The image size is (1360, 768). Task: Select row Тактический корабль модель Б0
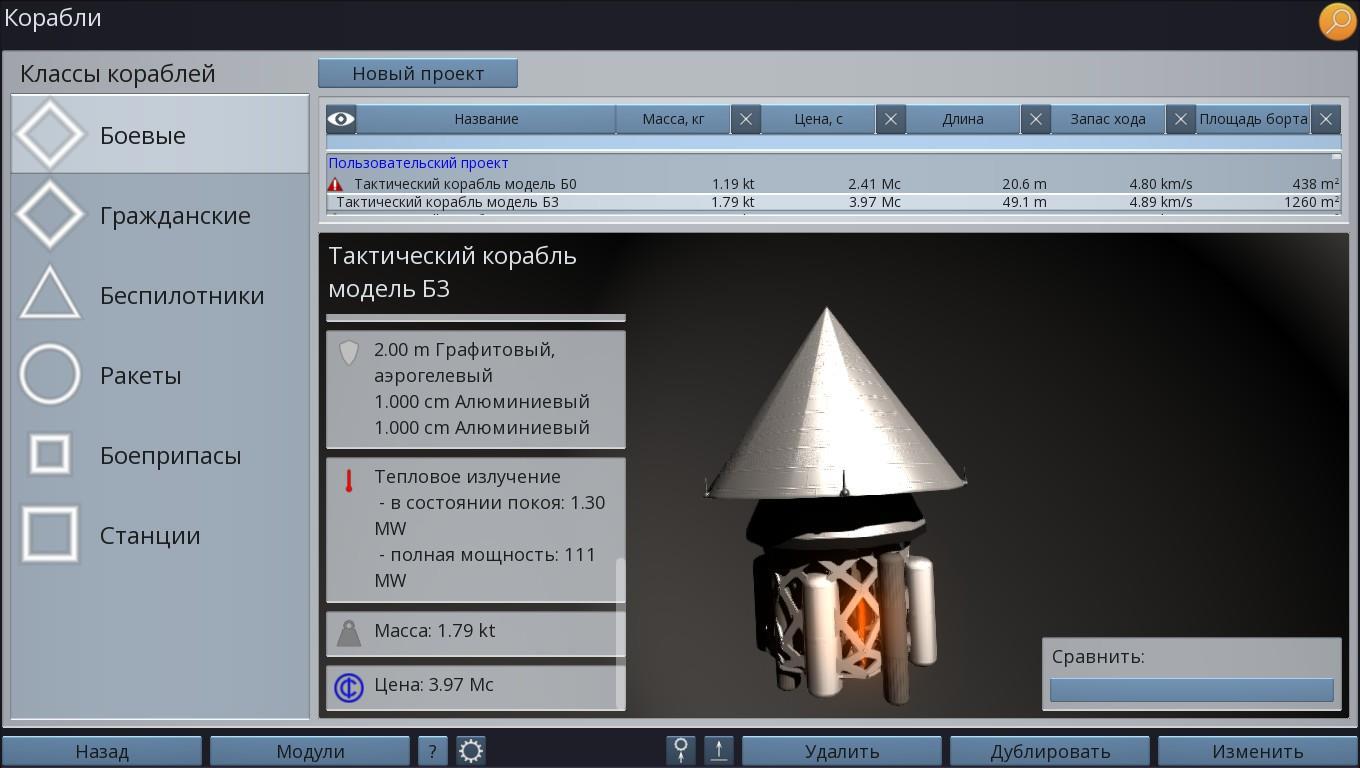point(833,184)
